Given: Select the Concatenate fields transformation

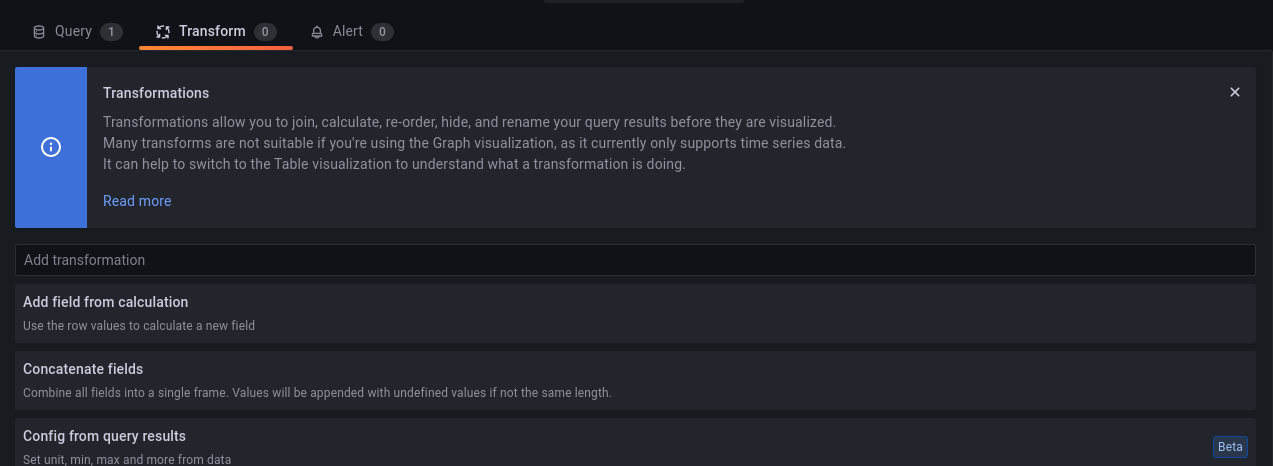Looking at the screenshot, I should click(x=83, y=369).
